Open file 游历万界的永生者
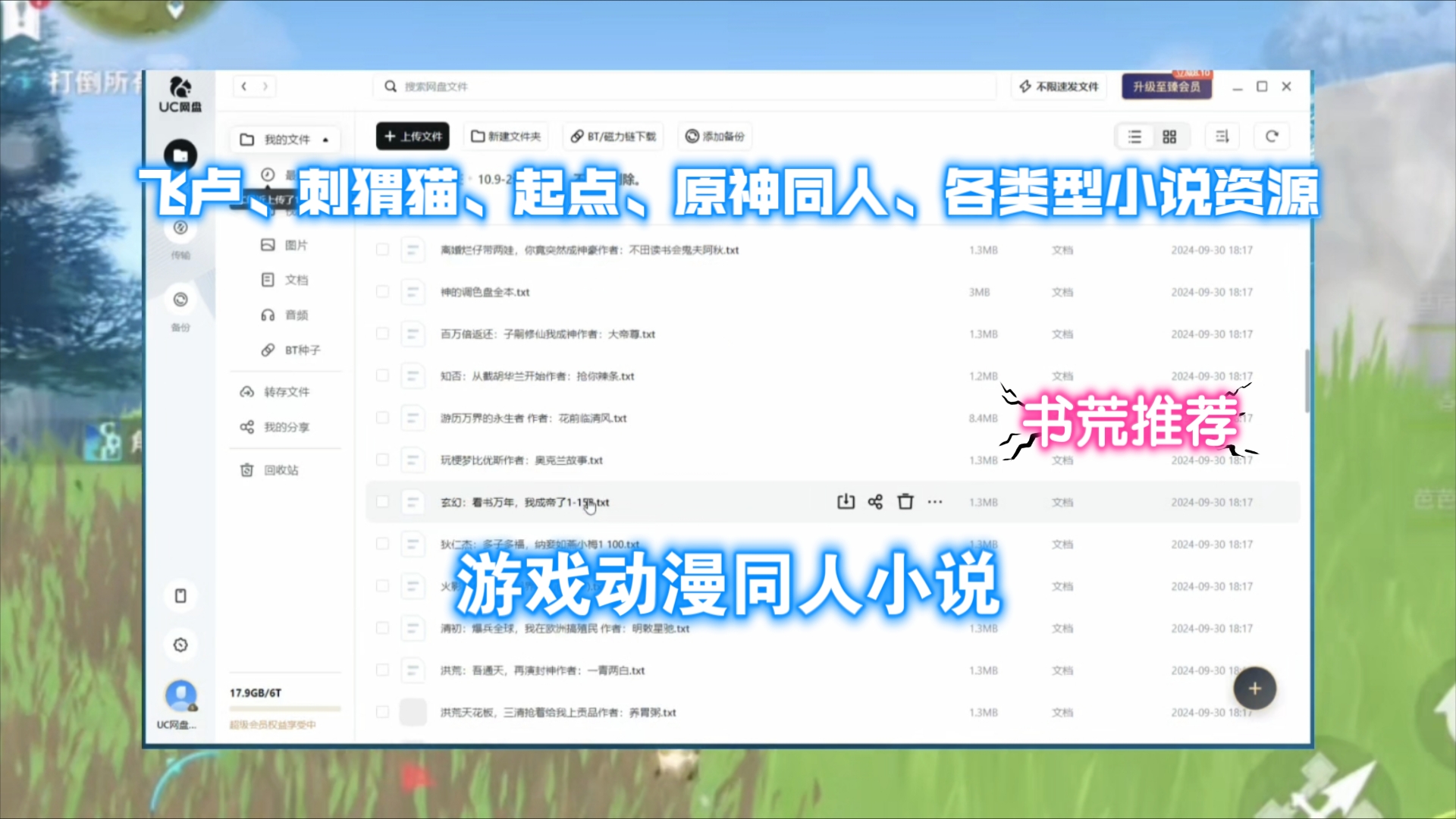The width and height of the screenshot is (1456, 819). click(534, 418)
